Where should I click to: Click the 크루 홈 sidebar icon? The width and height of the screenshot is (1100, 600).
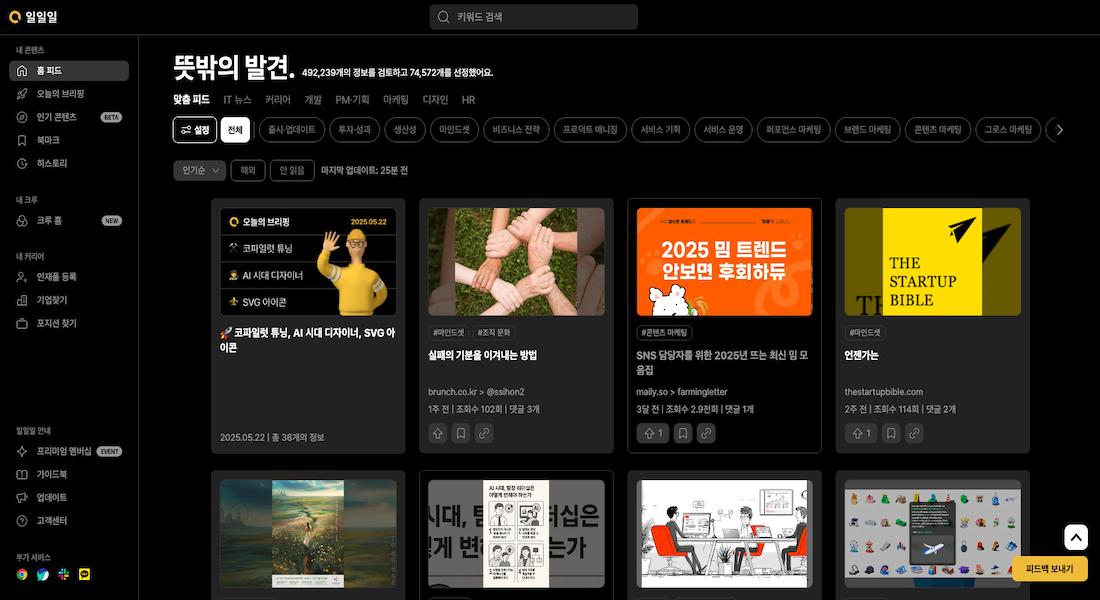[22, 220]
